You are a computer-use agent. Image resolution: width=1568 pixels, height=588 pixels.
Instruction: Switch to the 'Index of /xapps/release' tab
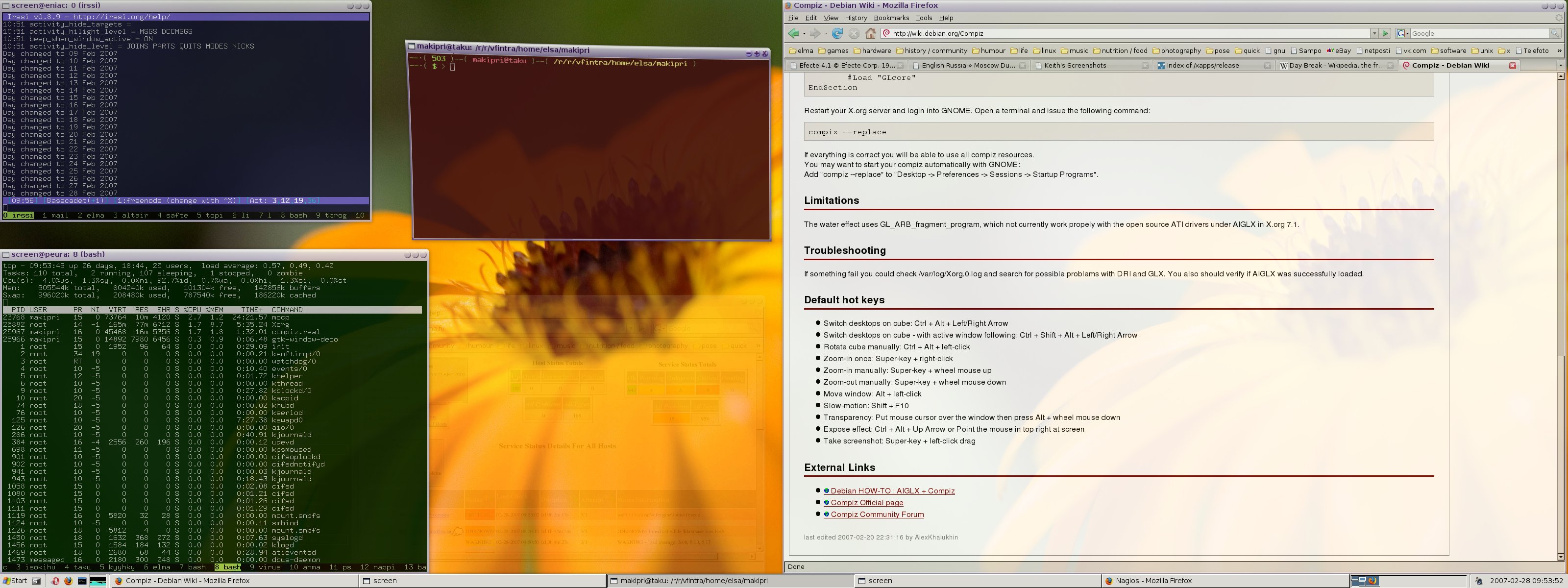click(1214, 66)
